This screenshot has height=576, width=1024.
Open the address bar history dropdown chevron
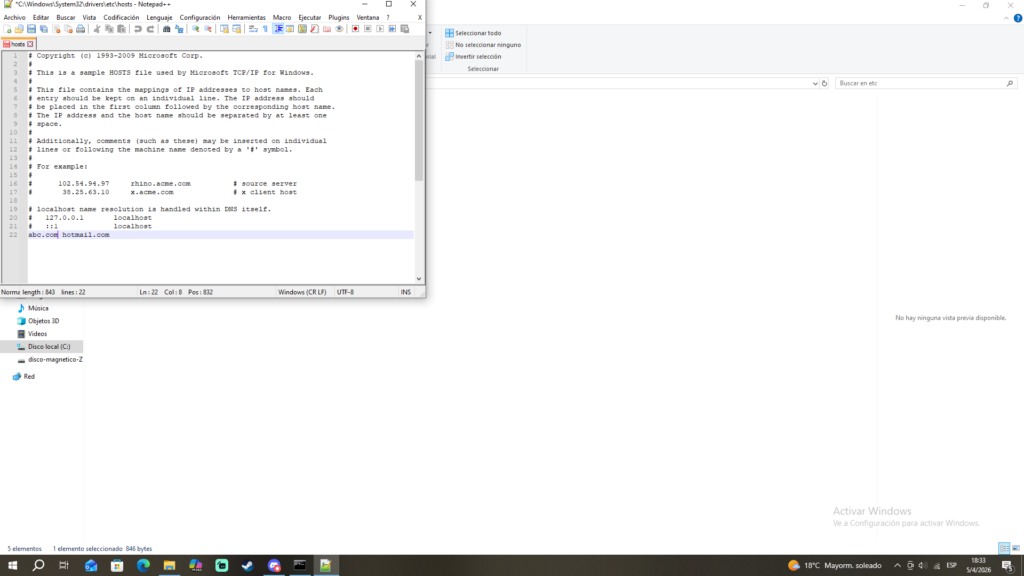[814, 83]
